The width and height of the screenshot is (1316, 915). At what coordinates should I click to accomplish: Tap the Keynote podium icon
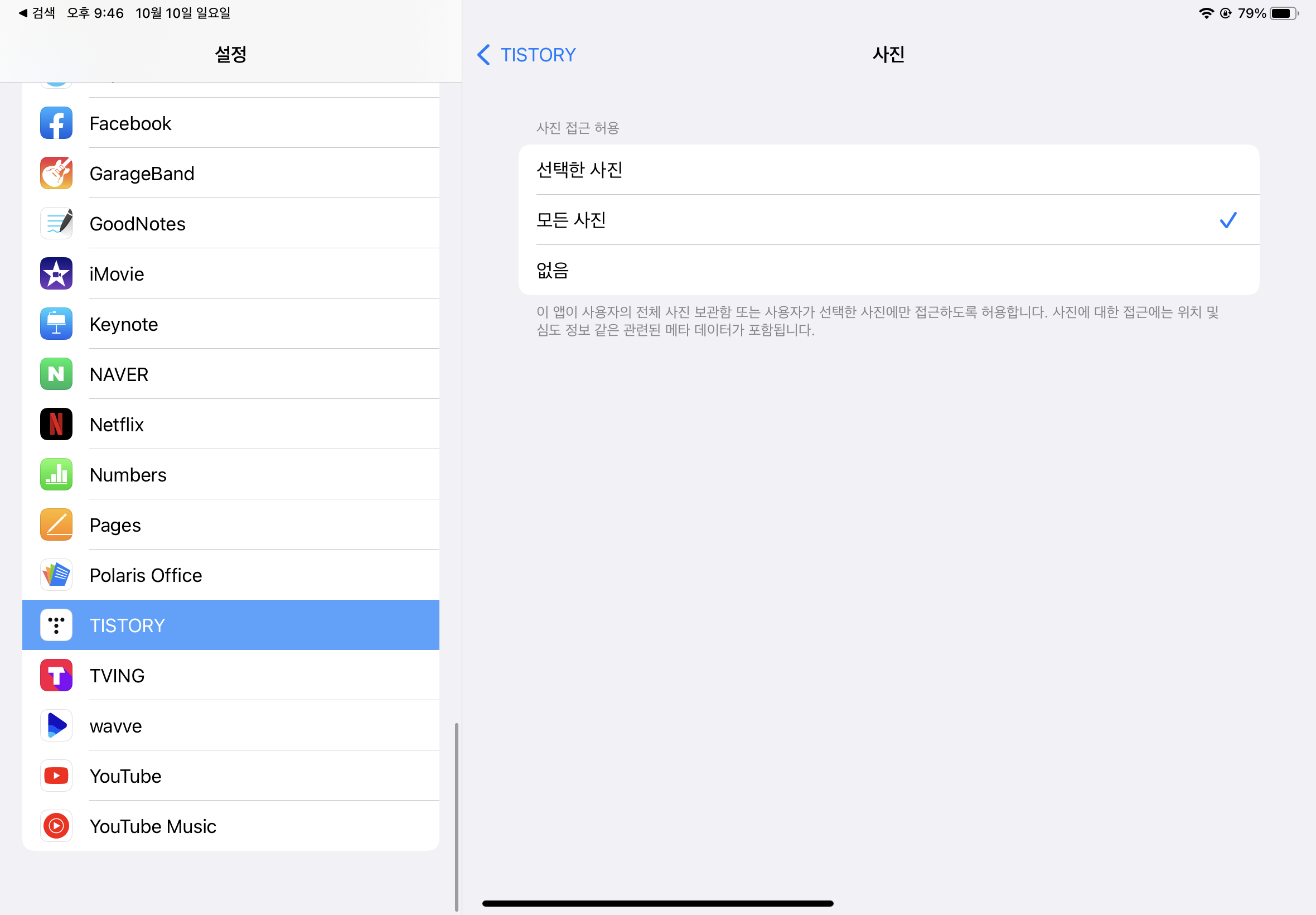point(56,324)
